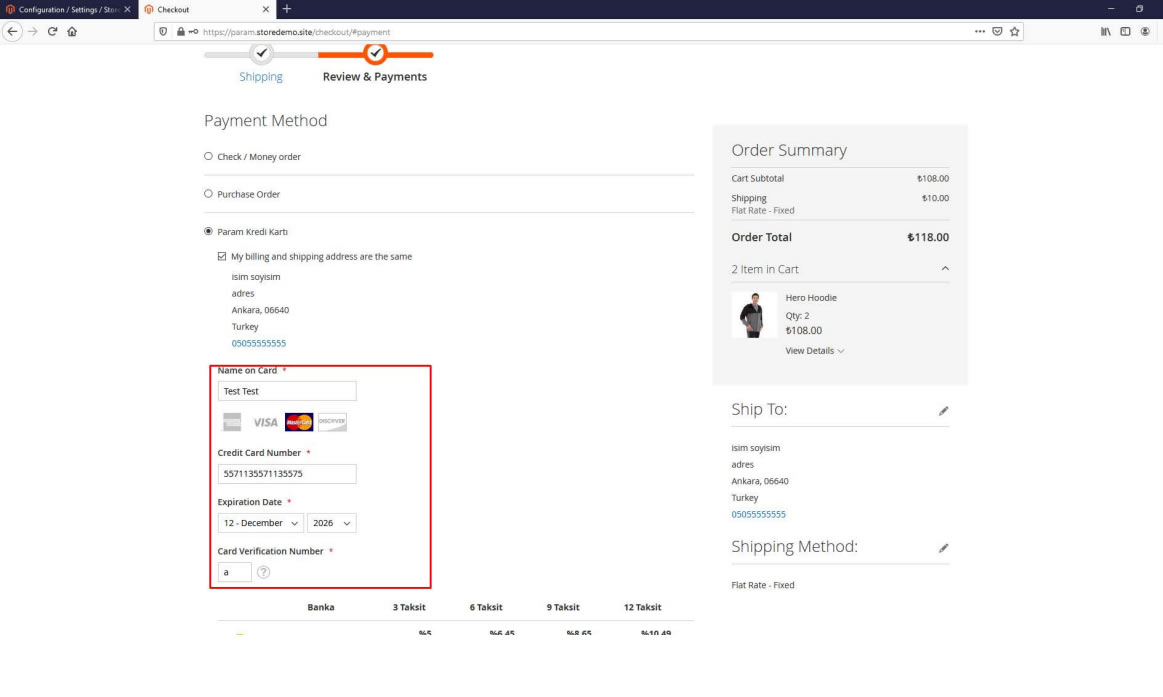Click the 3 Taksit column header

(x=409, y=607)
